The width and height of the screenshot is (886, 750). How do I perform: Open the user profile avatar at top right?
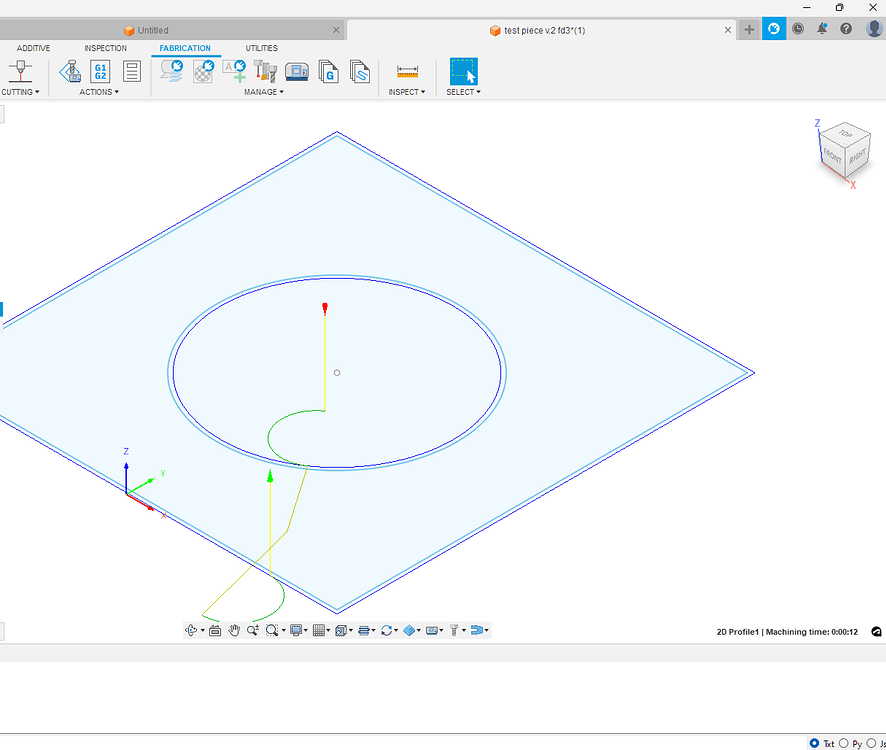pyautogui.click(x=872, y=28)
